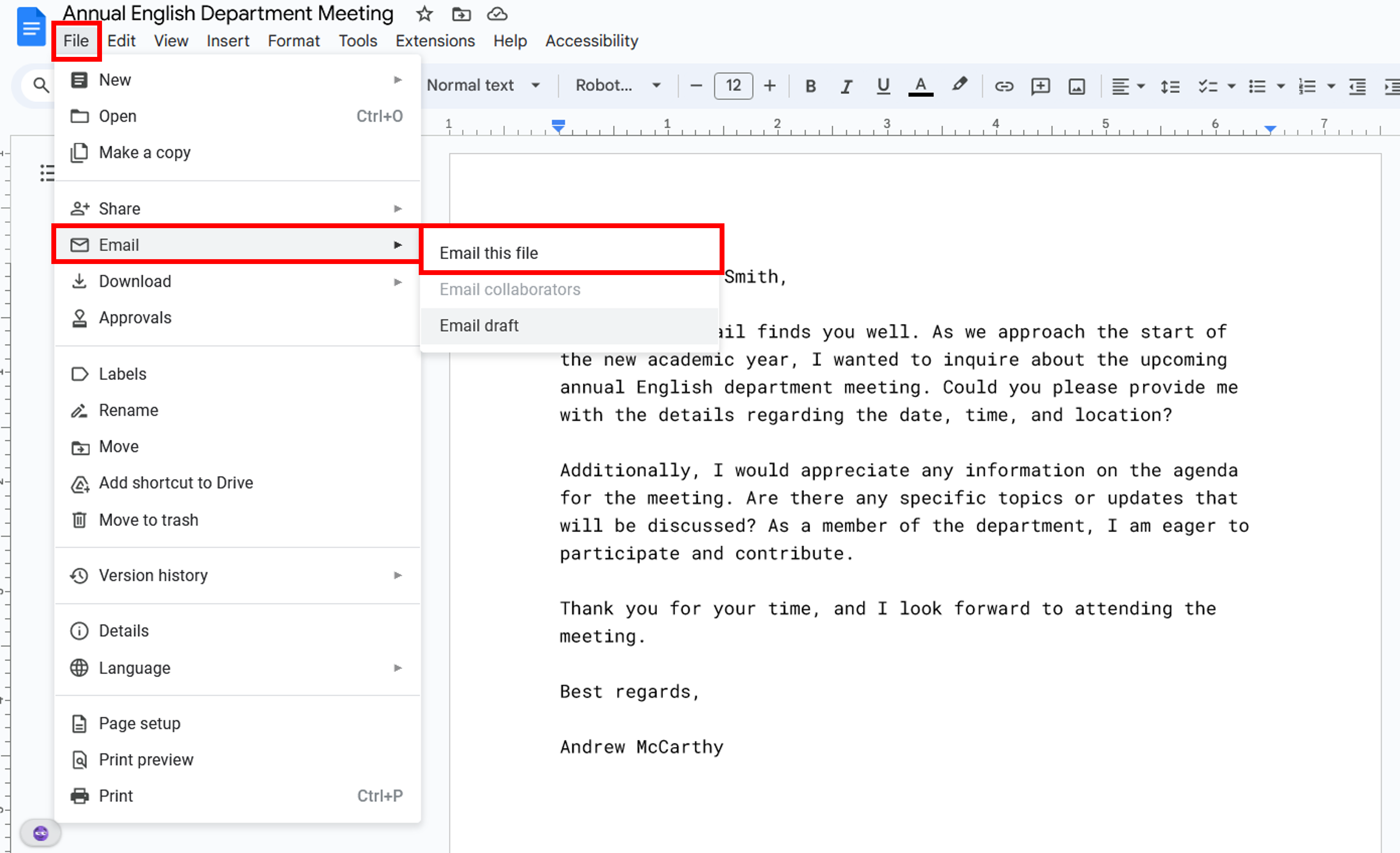Click the search magnifier in toolbar
Screen dimensions: 1400x853
coord(40,85)
